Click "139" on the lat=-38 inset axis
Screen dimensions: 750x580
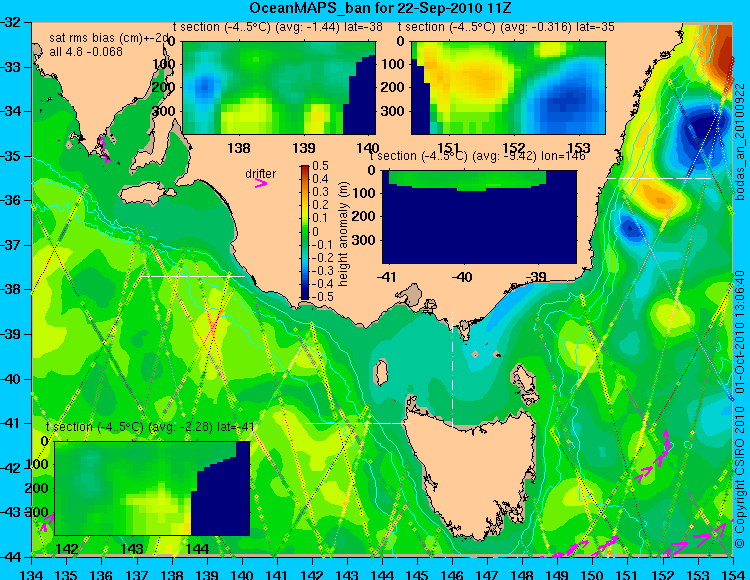pos(304,148)
